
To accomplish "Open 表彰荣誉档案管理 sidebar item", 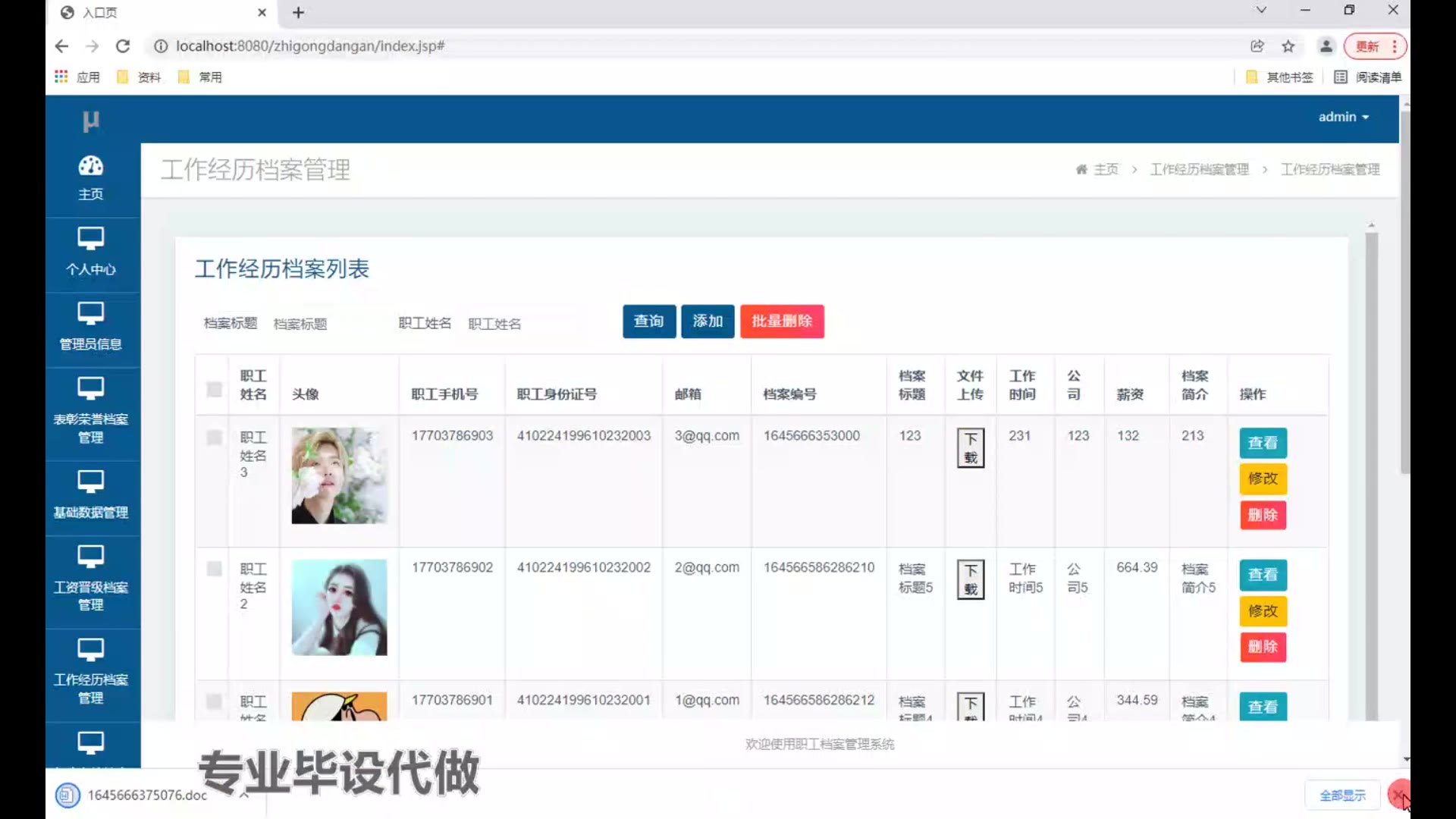I will [91, 412].
